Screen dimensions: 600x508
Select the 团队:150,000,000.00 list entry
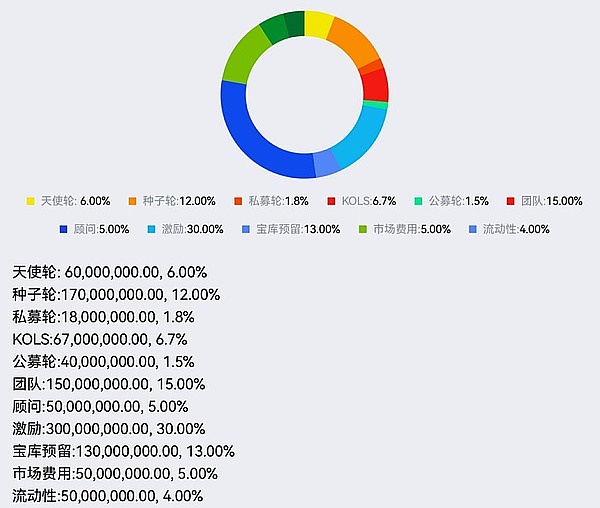pyautogui.click(x=109, y=384)
